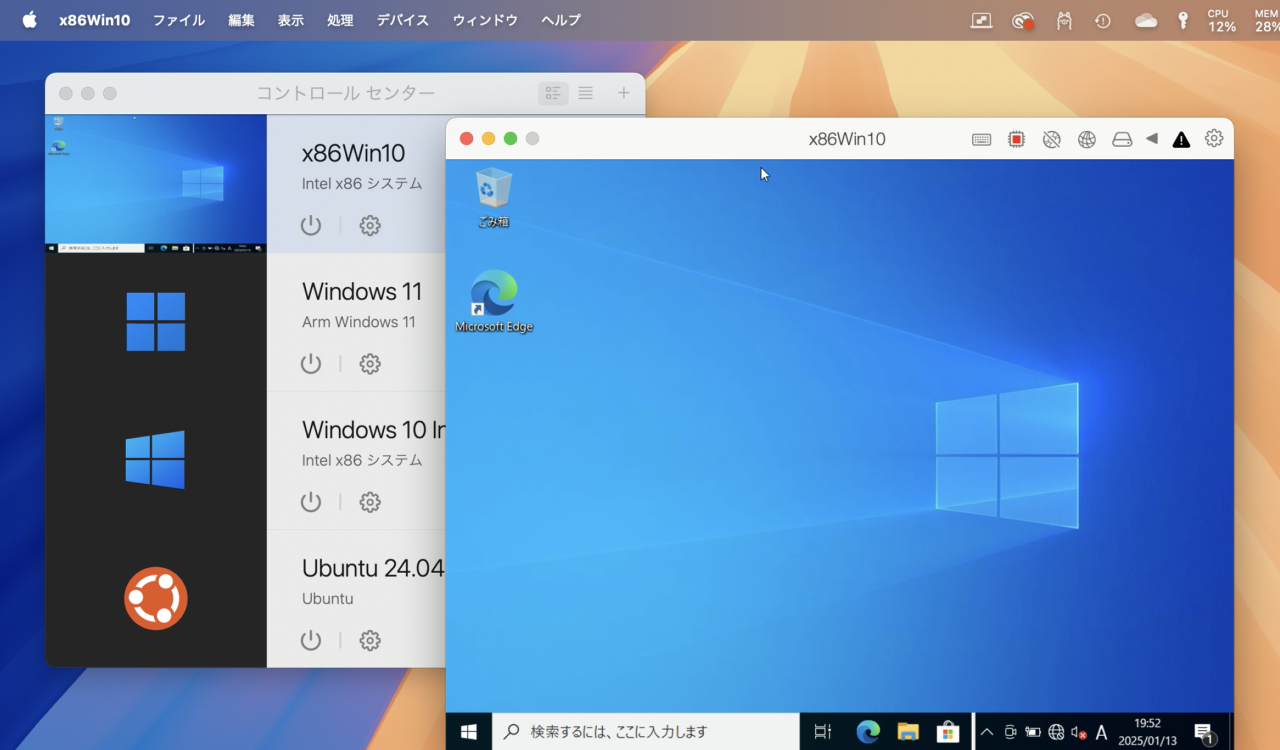Image resolution: width=1280 pixels, height=750 pixels.
Task: Collapse toolbar with the left triangle arrow
Action: pyautogui.click(x=1152, y=139)
